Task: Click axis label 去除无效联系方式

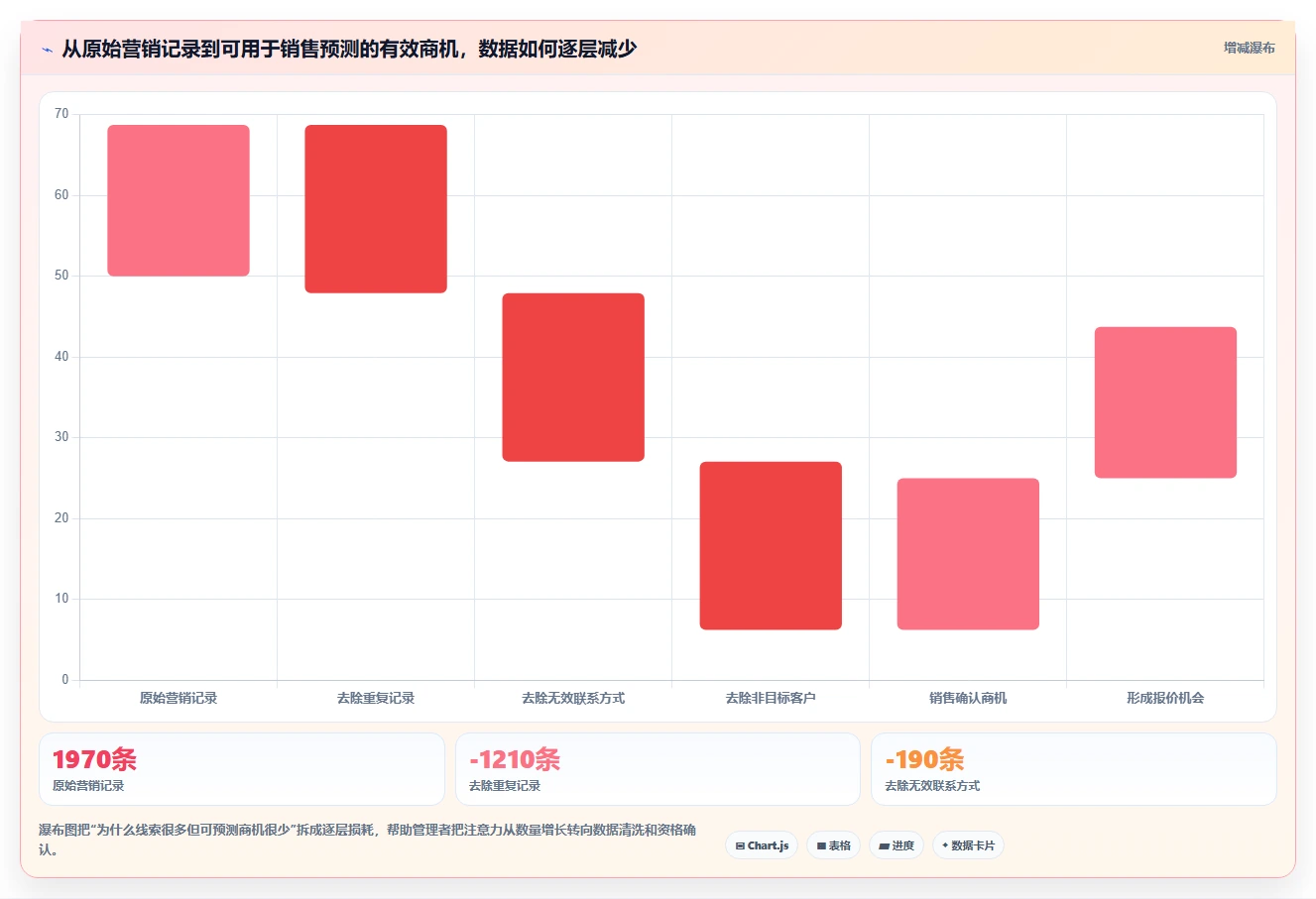Action: [x=573, y=698]
